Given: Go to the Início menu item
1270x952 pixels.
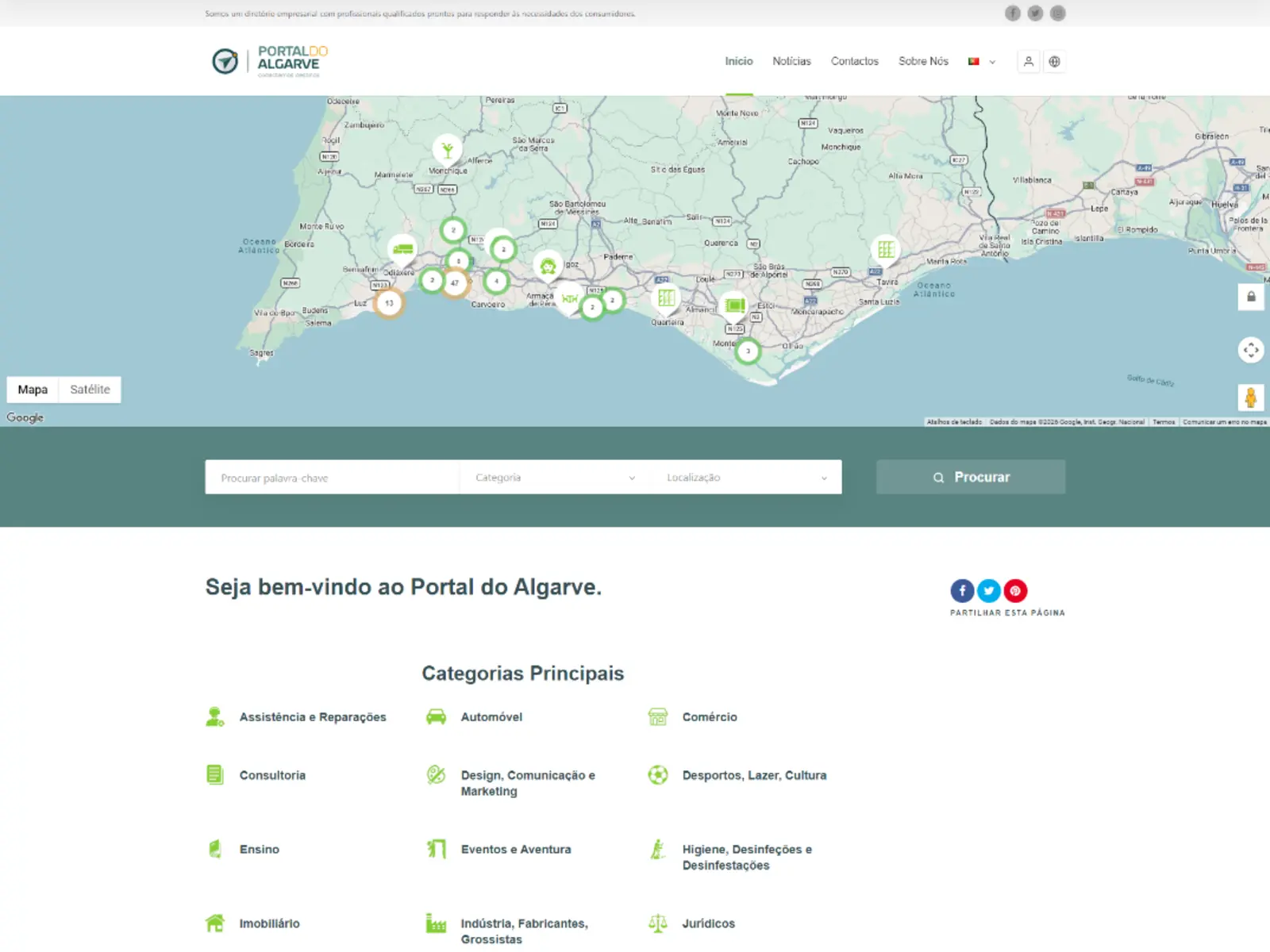Looking at the screenshot, I should (x=739, y=61).
